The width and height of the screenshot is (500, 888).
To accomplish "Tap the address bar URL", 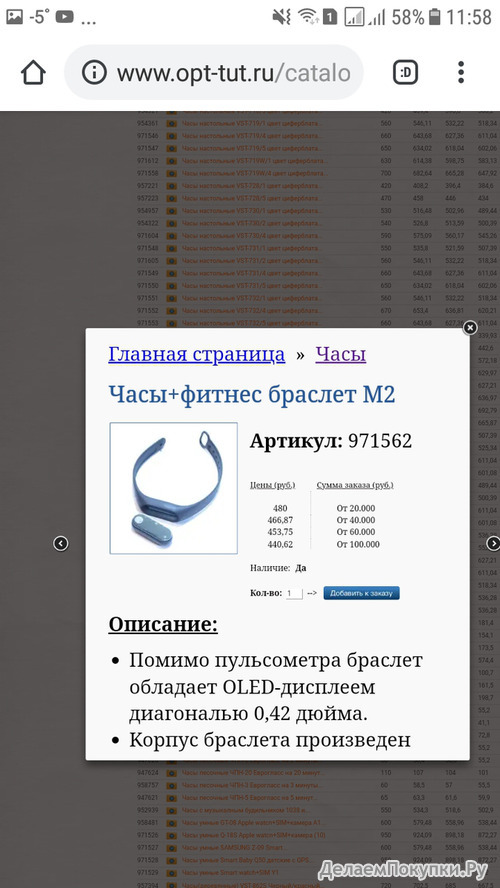I will point(234,73).
